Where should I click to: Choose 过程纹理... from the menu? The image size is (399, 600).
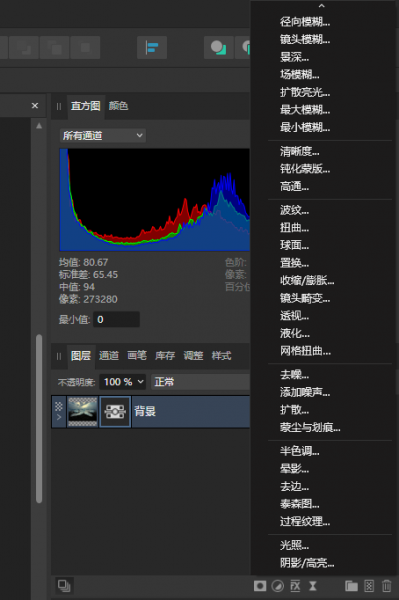tap(305, 522)
